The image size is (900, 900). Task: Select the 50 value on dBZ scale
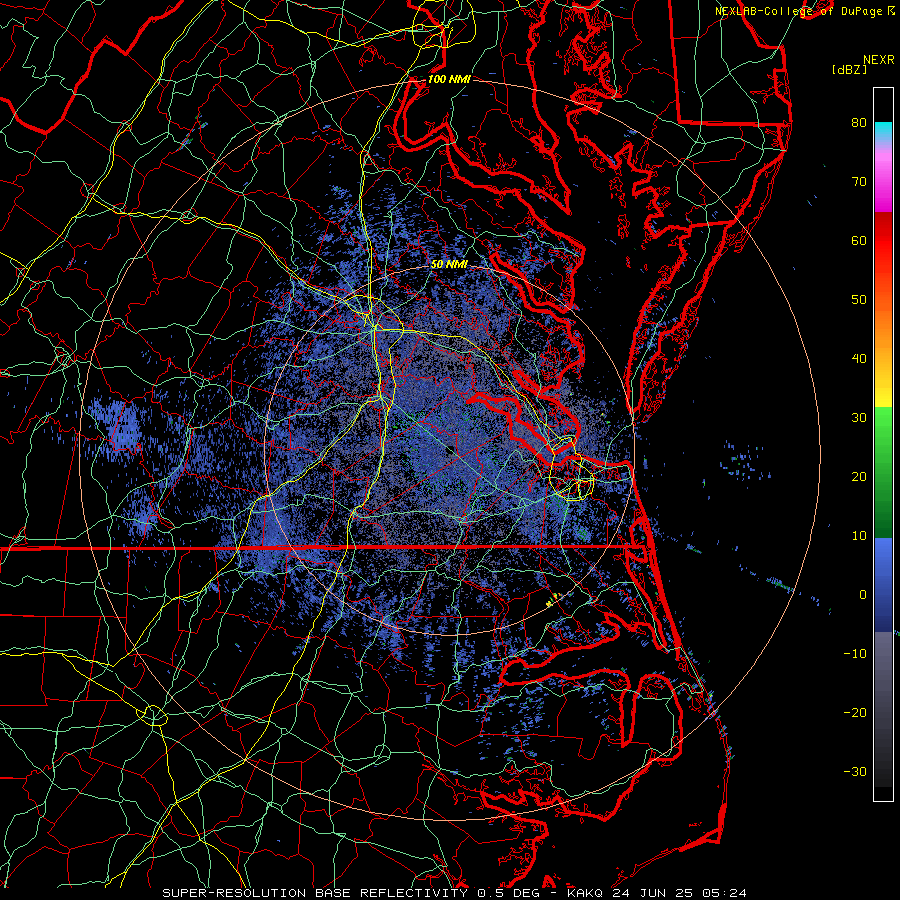pos(859,300)
